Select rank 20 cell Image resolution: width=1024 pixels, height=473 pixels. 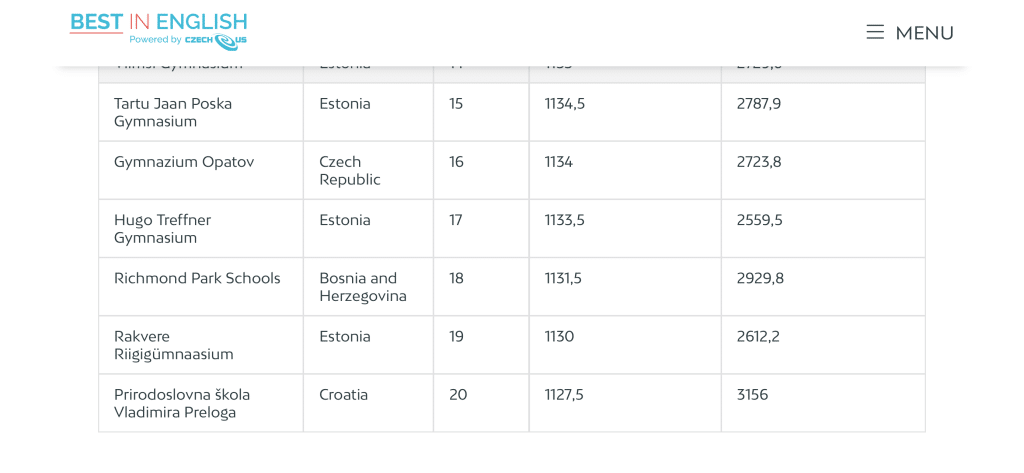481,403
